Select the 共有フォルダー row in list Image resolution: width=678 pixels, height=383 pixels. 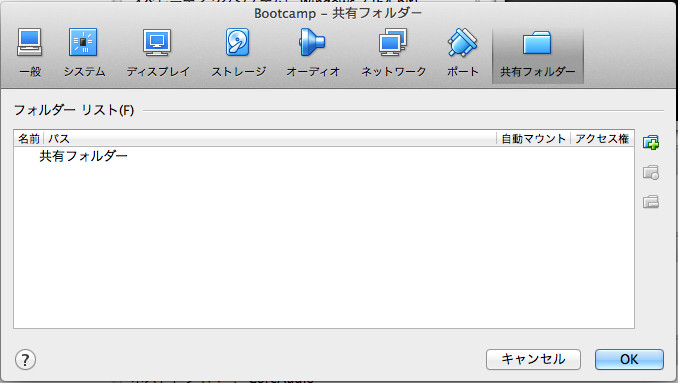[324, 156]
